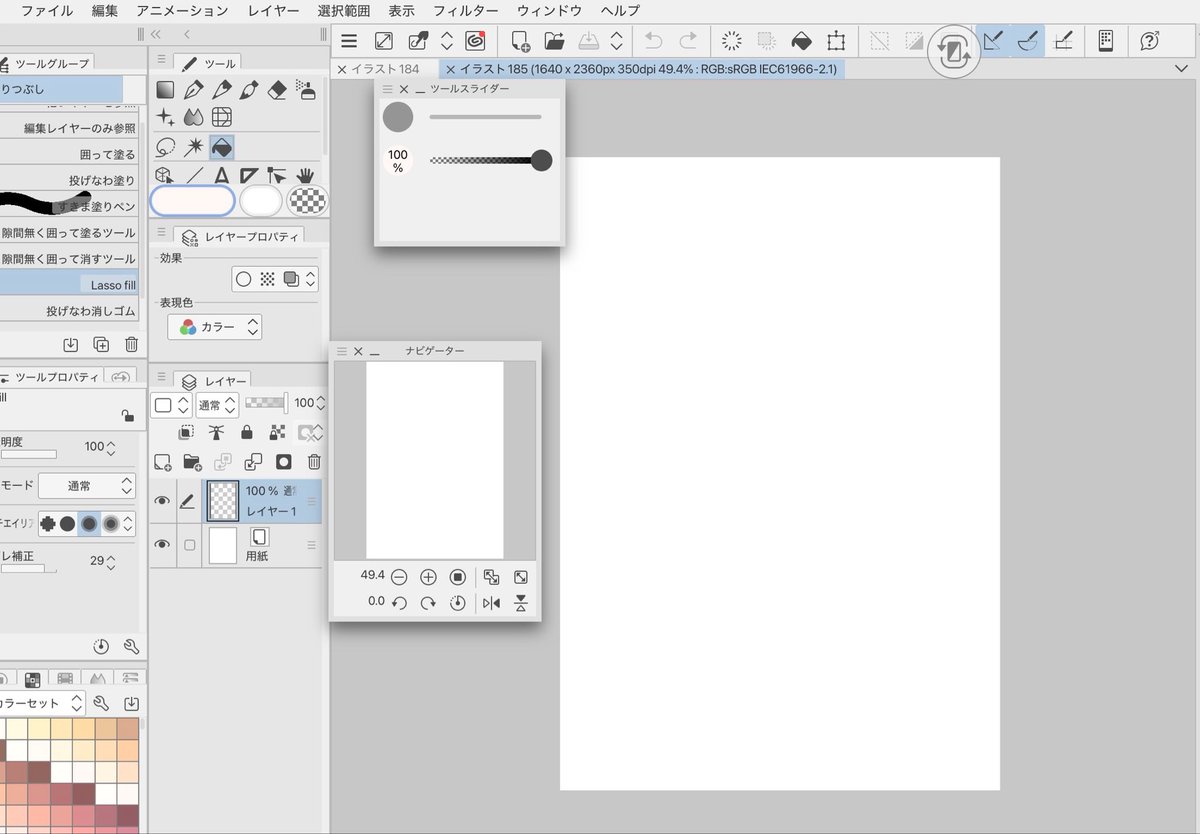Select レイヤー 1 layer thumbnail

pos(222,502)
